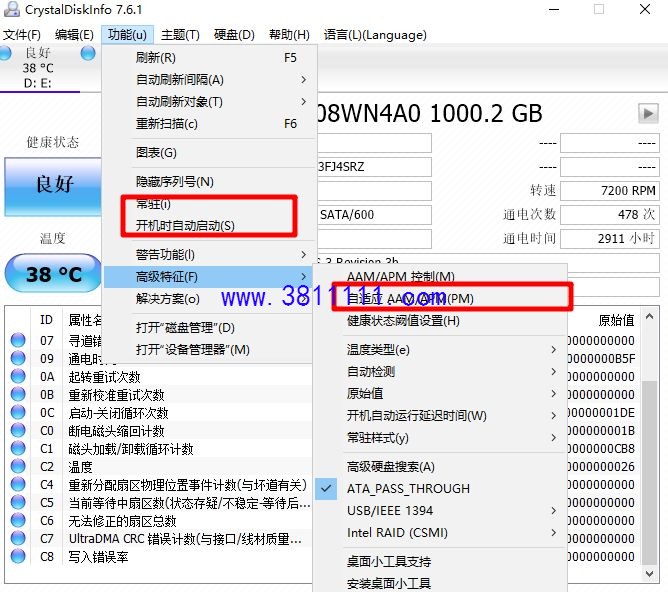Click the second disk status circle icon
Viewport: 668px width, 592px height.
tap(88, 53)
